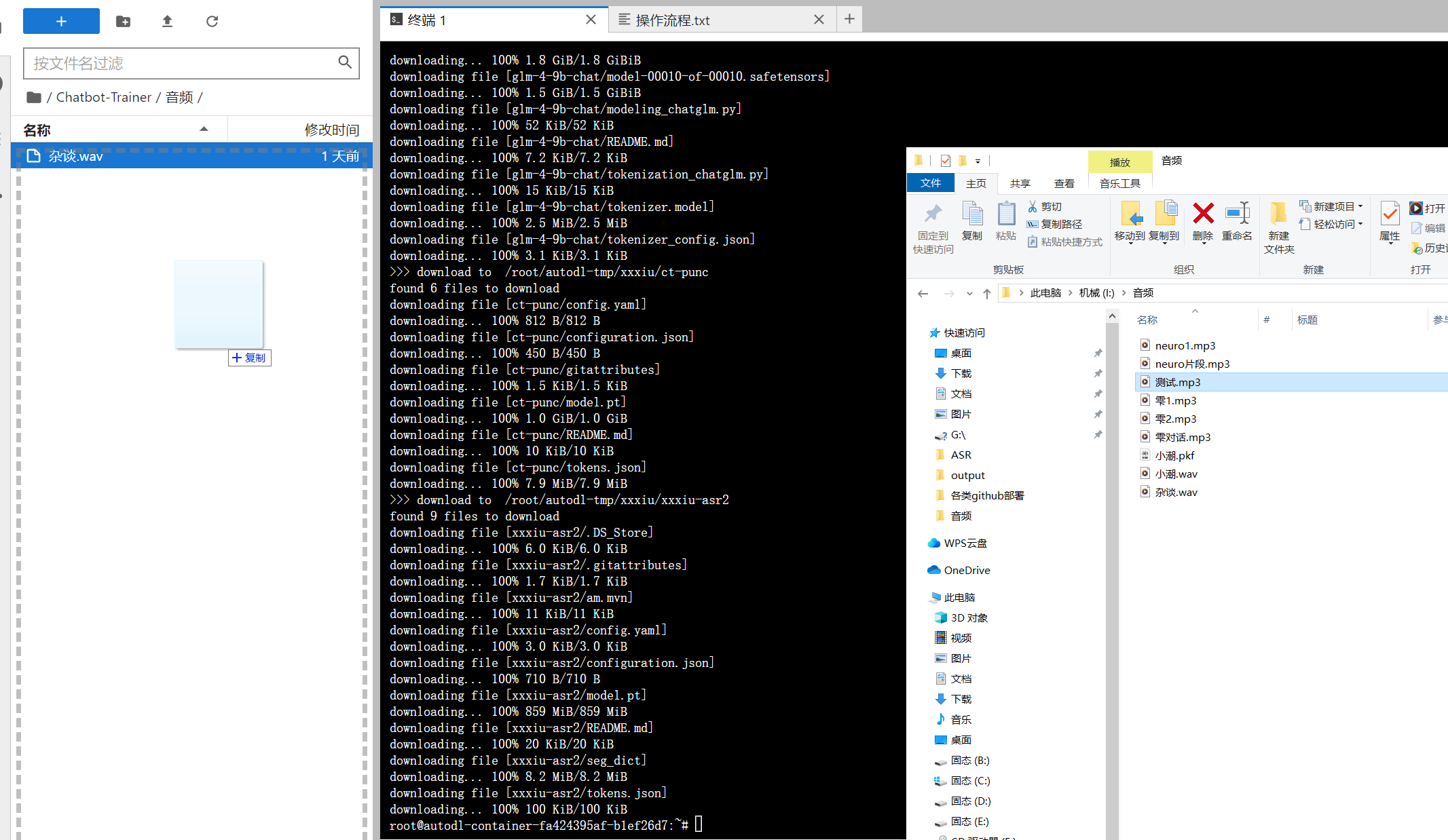Sort by 修改时间 column header
The height and width of the screenshot is (840, 1448).
click(x=331, y=130)
